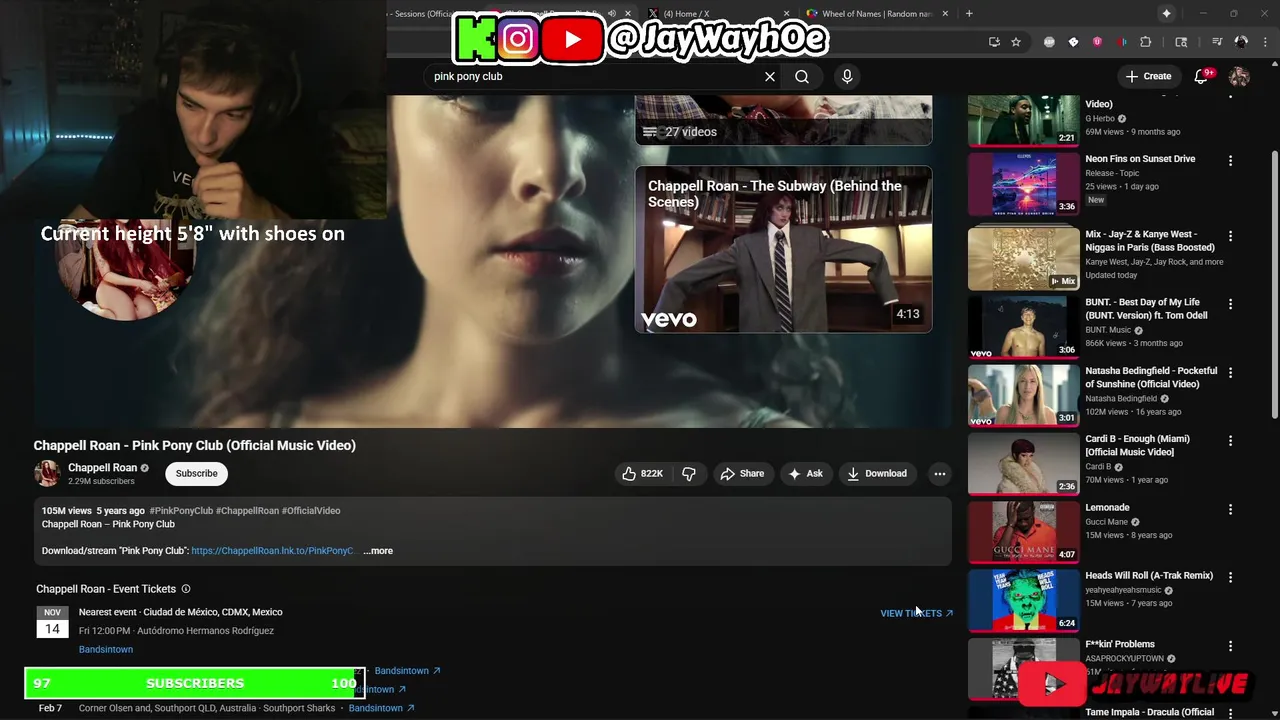
Task: Install page as app from address bar
Action: (994, 42)
